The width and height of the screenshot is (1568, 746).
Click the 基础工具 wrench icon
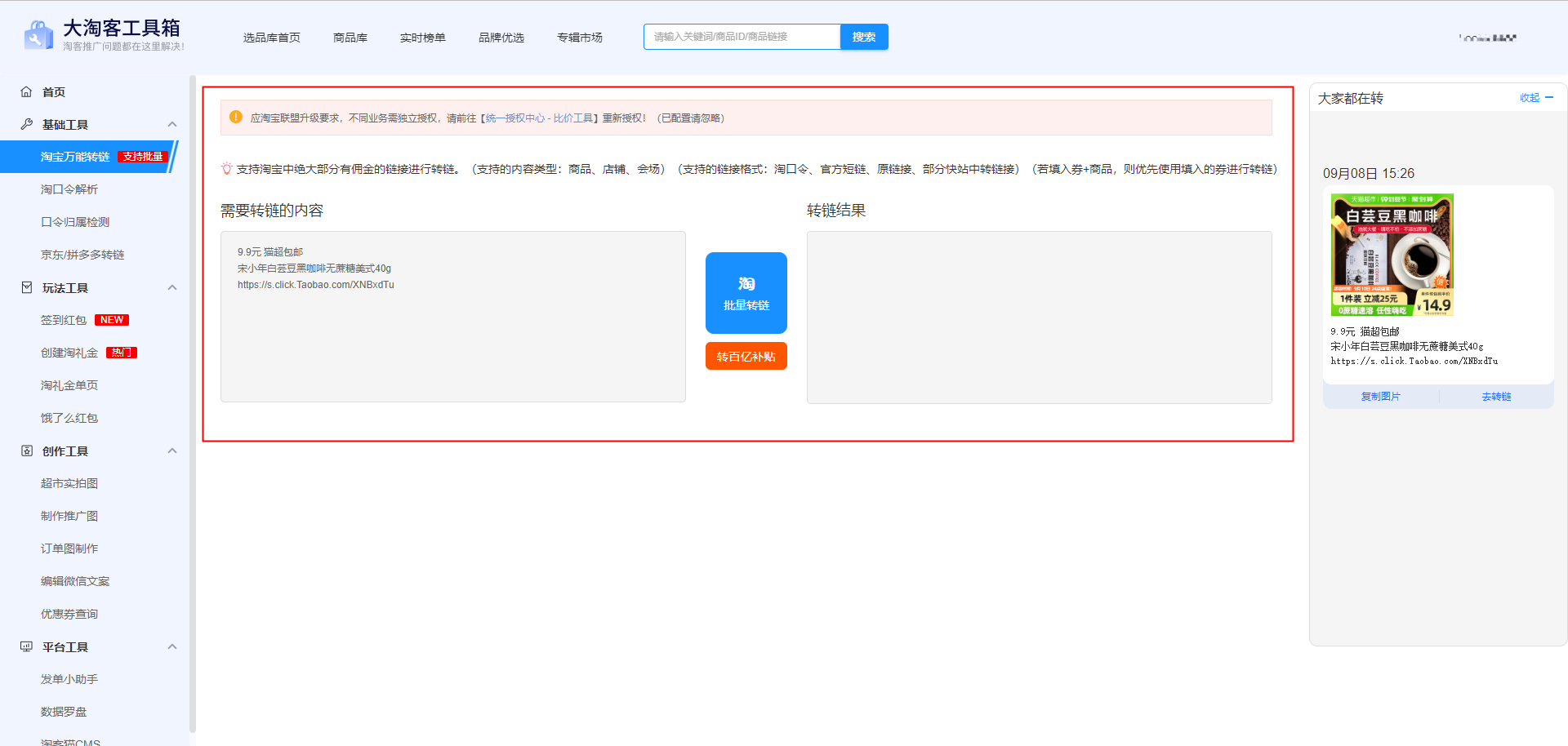26,125
